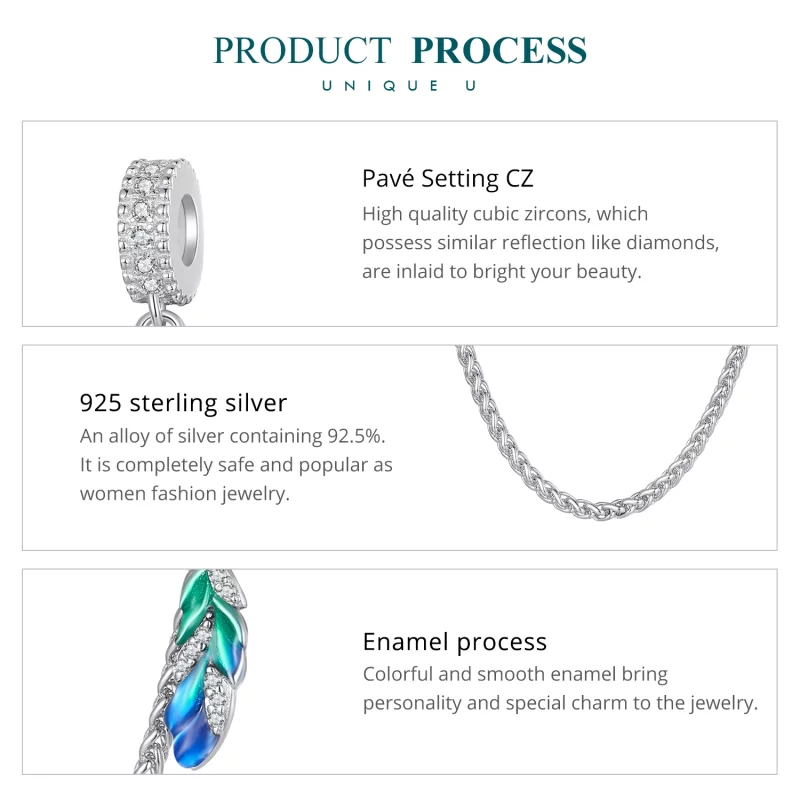The image size is (800, 800).
Task: Click the silver wheat chain necklace image
Action: click(602, 433)
